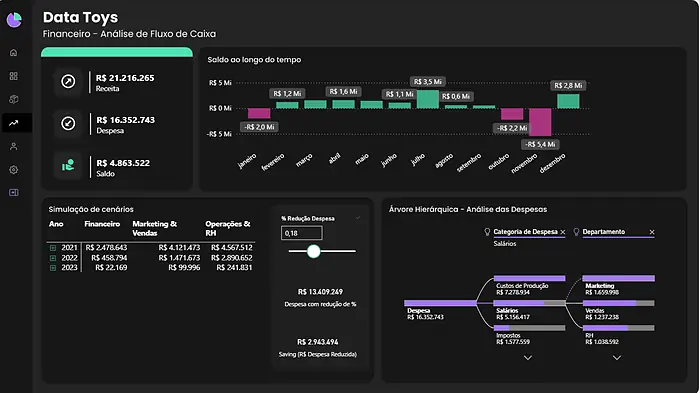
Task: Click the outubro -R$ 2,2 Mi bar
Action: click(512, 114)
